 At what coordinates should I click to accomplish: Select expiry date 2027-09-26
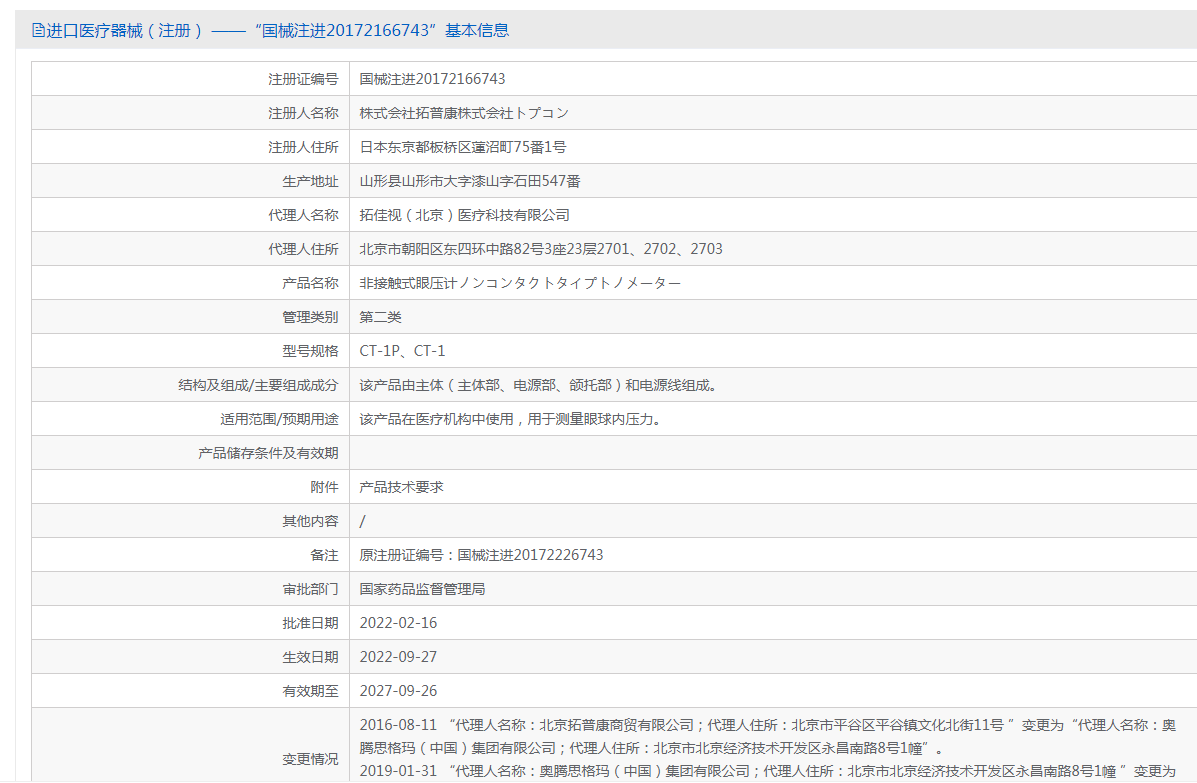pyautogui.click(x=398, y=691)
